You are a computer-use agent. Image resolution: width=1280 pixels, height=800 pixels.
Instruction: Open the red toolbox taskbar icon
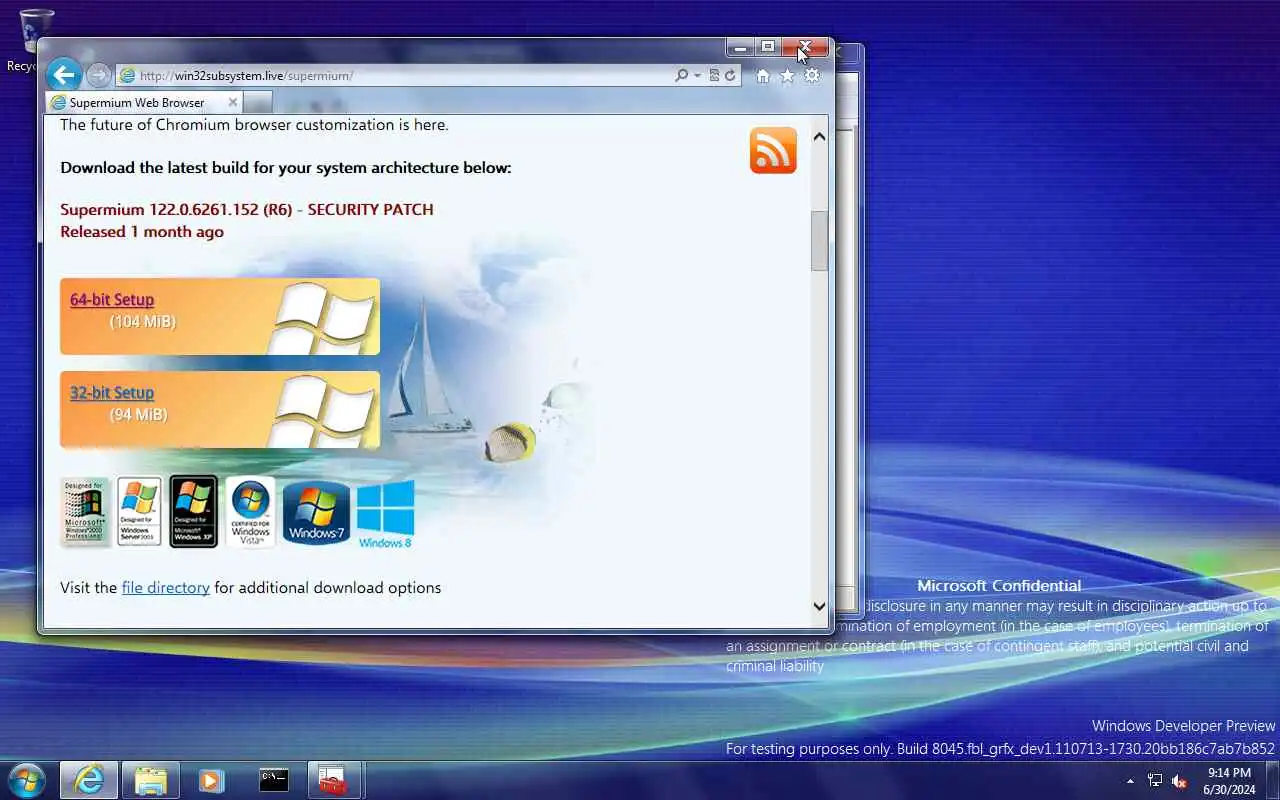[x=334, y=780]
